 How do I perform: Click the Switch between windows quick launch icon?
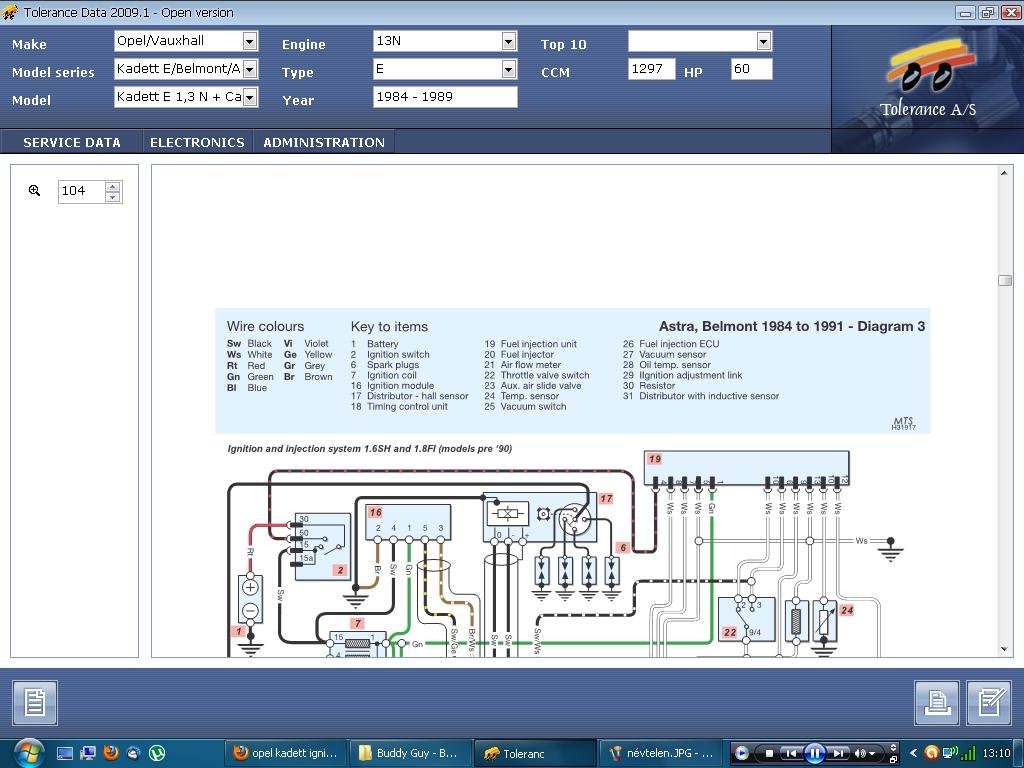point(88,754)
